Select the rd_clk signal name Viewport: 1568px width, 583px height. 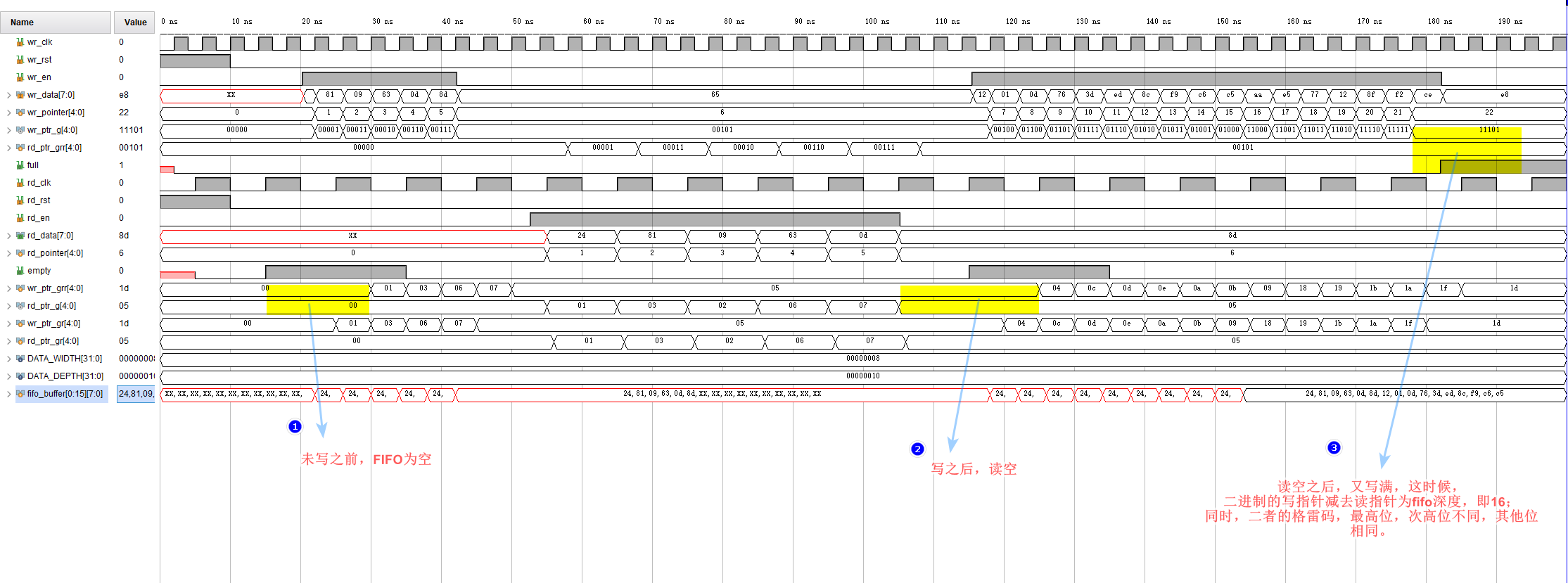point(39,183)
